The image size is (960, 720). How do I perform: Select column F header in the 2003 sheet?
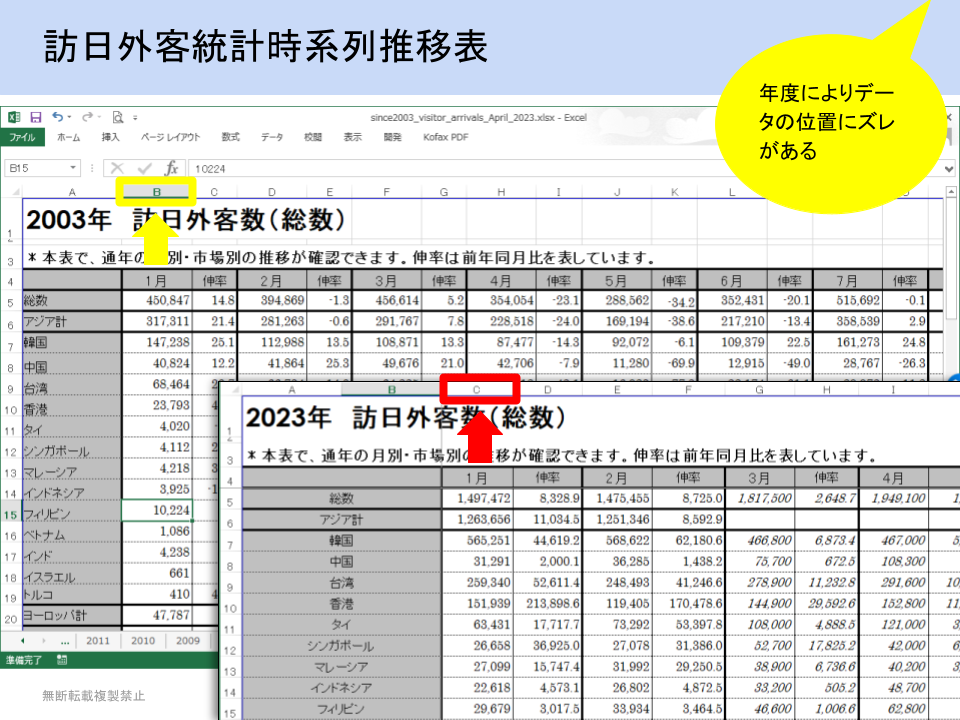tap(386, 192)
